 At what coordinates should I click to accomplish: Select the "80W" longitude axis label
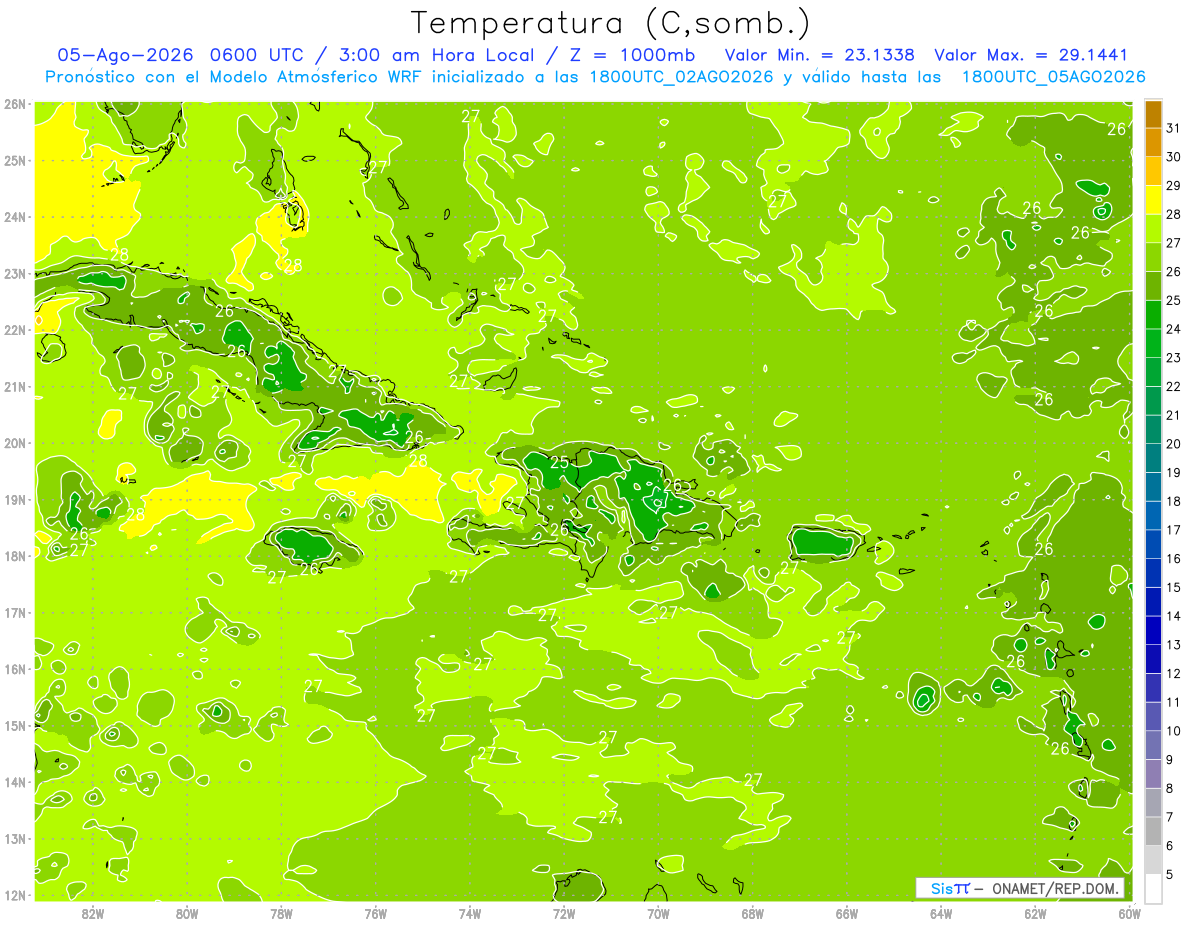coord(187,913)
